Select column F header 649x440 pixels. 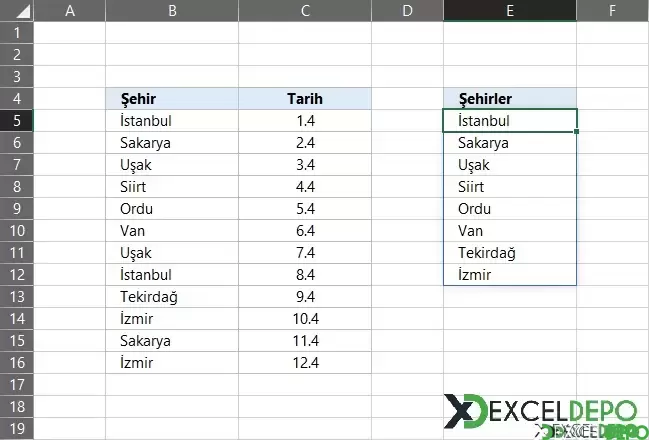(612, 10)
